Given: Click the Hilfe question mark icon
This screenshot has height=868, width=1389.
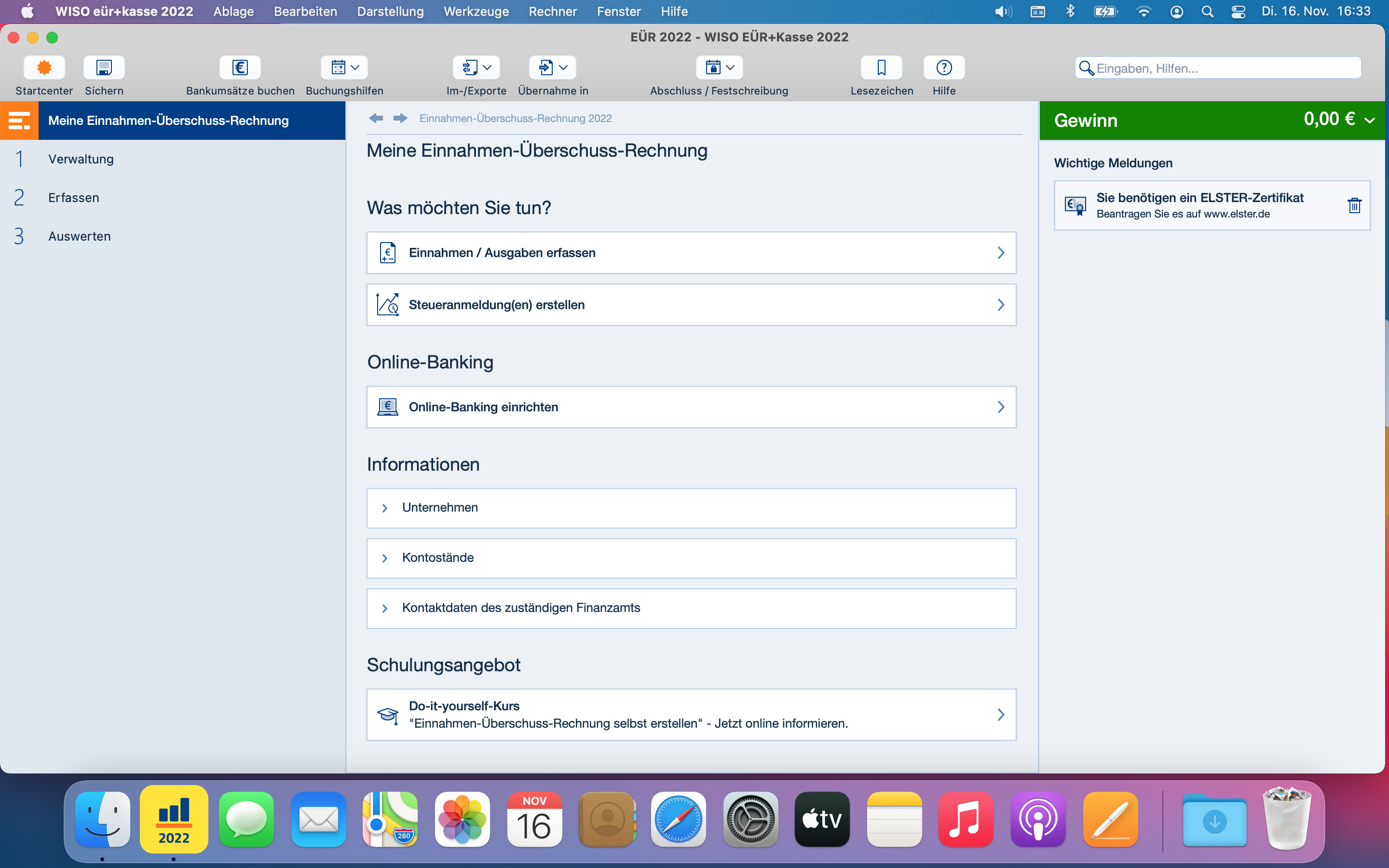Looking at the screenshot, I should 944,68.
